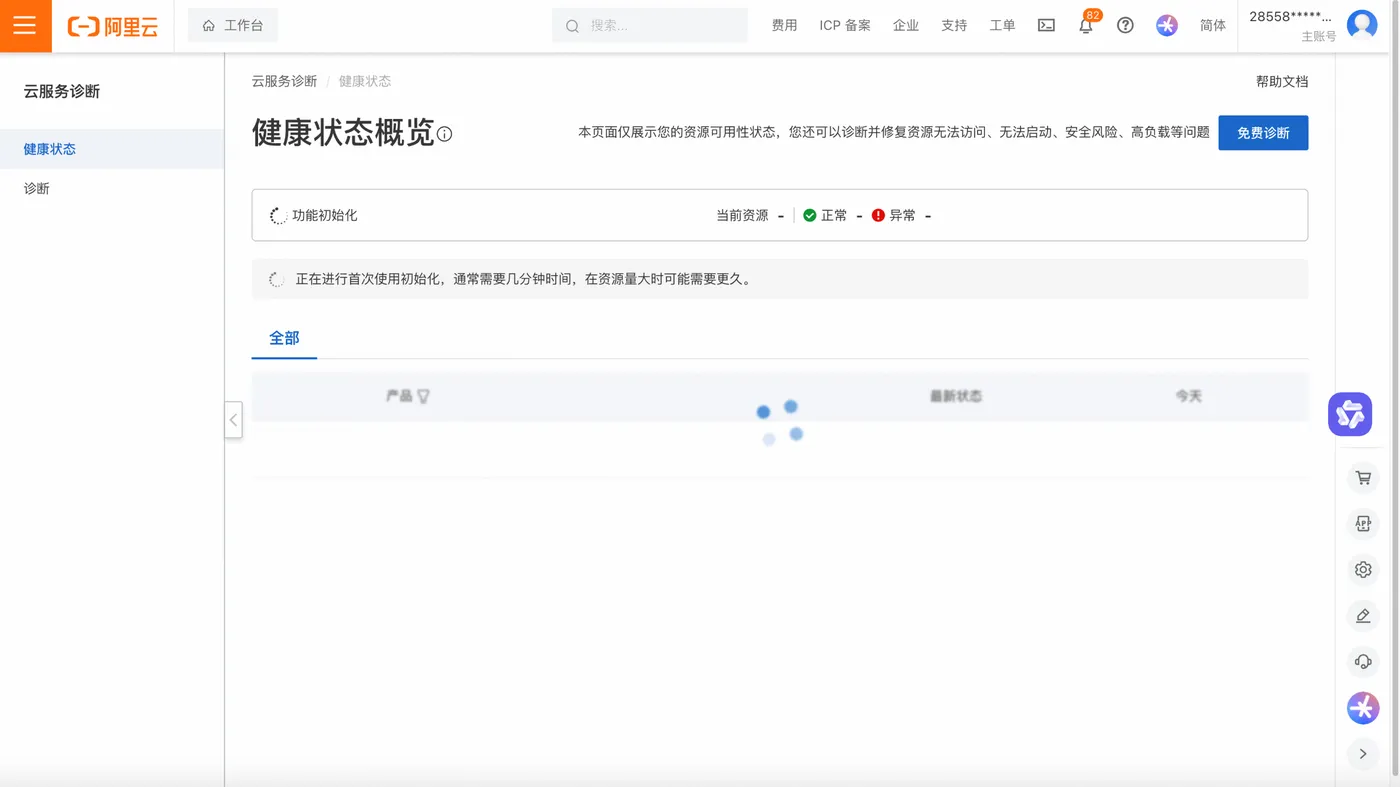This screenshot has height=787, width=1400.
Task: Open the API tool icon in right rail
Action: (1363, 523)
